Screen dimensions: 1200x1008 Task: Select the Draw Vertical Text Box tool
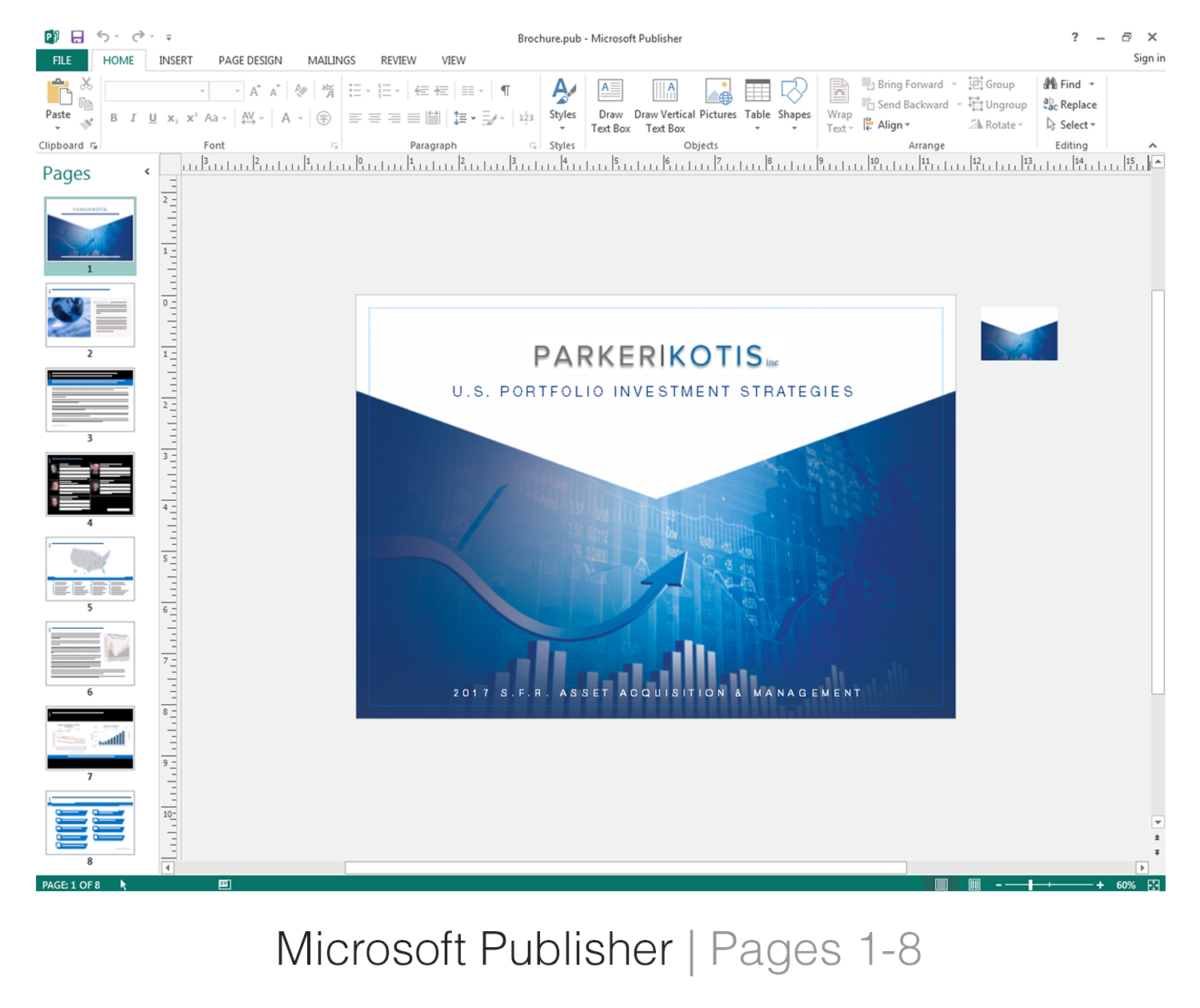pos(665,104)
